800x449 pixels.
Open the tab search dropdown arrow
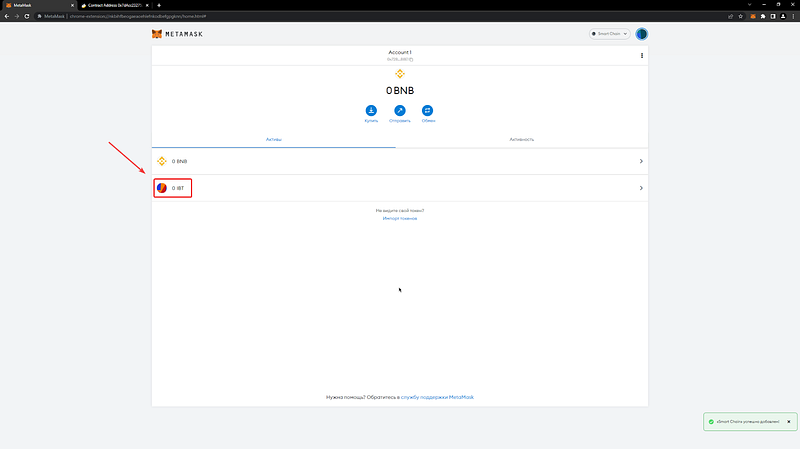coord(749,5)
